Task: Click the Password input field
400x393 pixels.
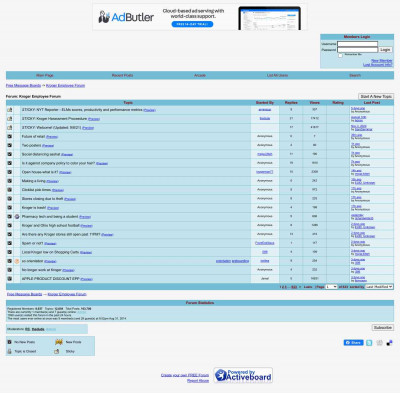Action: pos(357,50)
